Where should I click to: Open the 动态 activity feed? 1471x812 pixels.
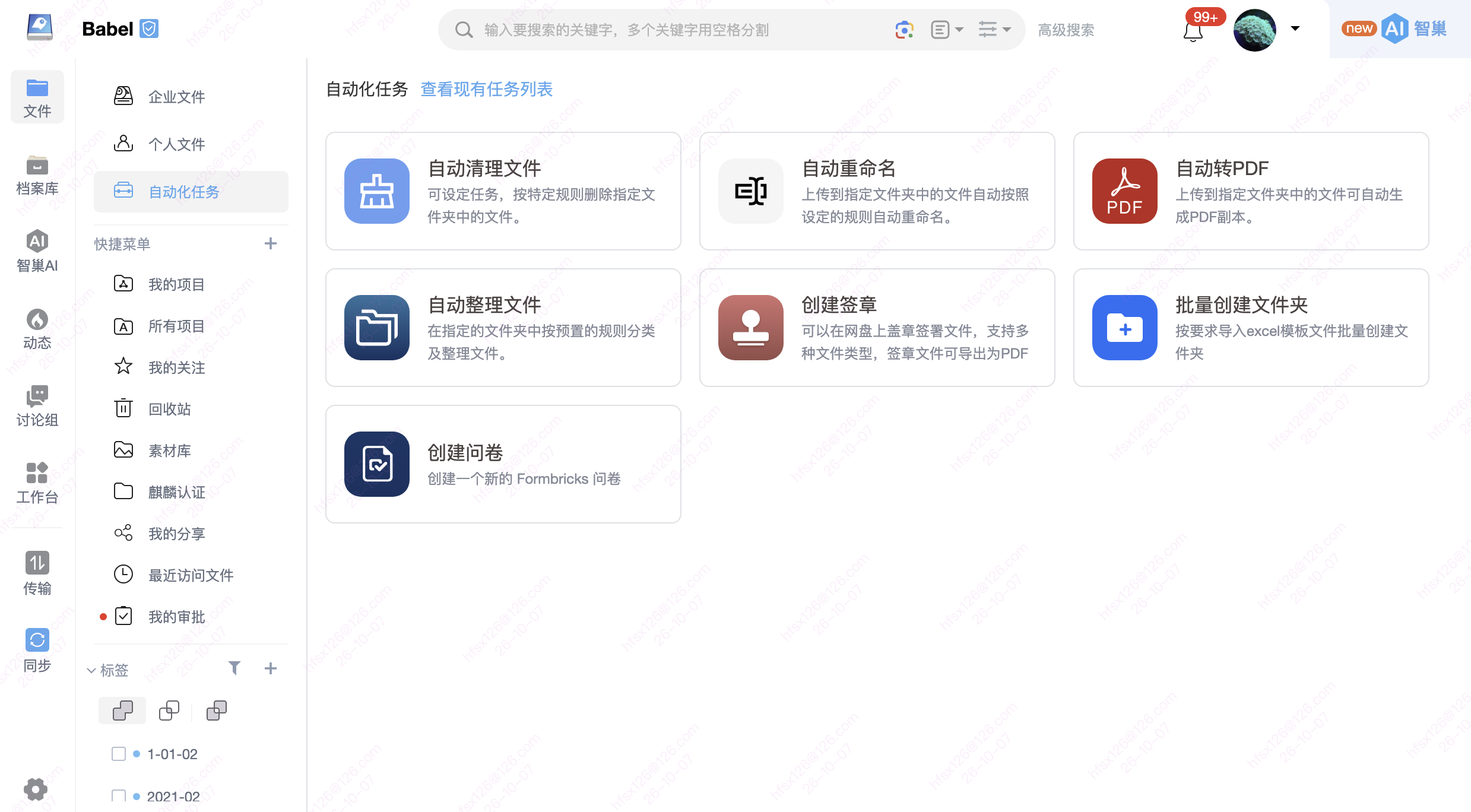[37, 328]
